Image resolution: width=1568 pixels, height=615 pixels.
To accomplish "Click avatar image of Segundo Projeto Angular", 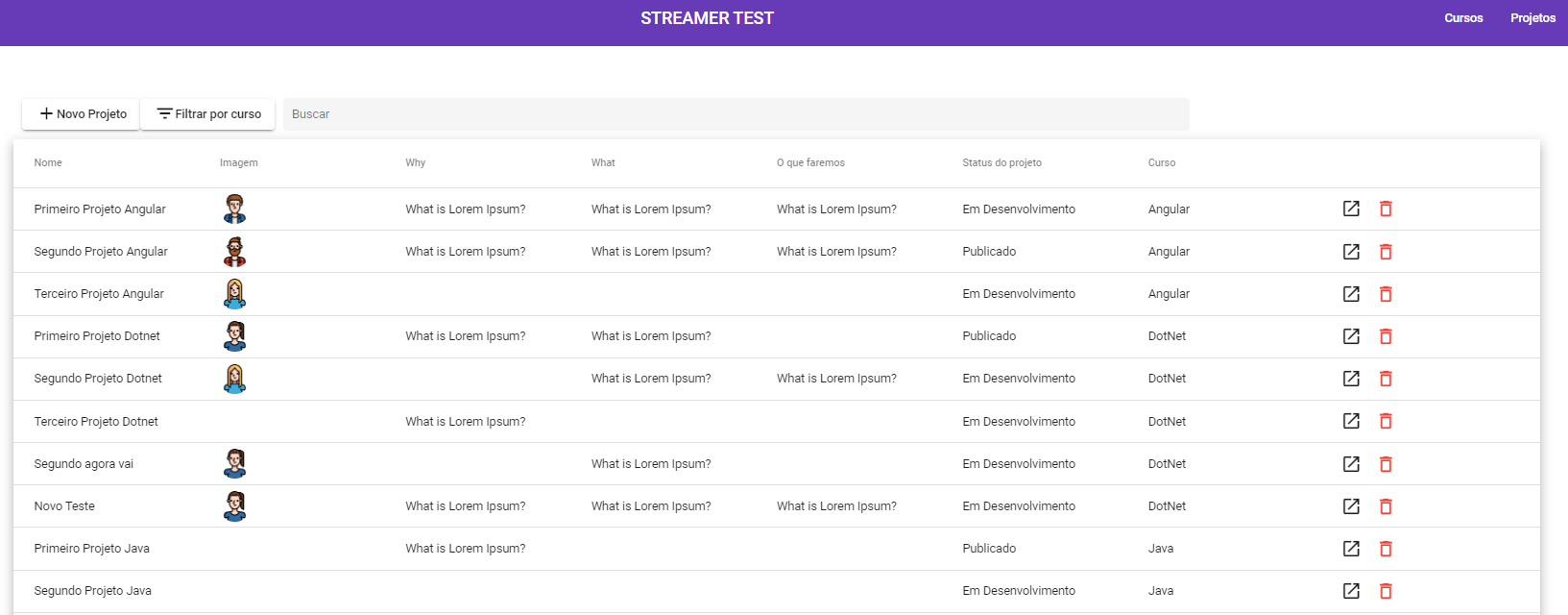I will [x=235, y=251].
